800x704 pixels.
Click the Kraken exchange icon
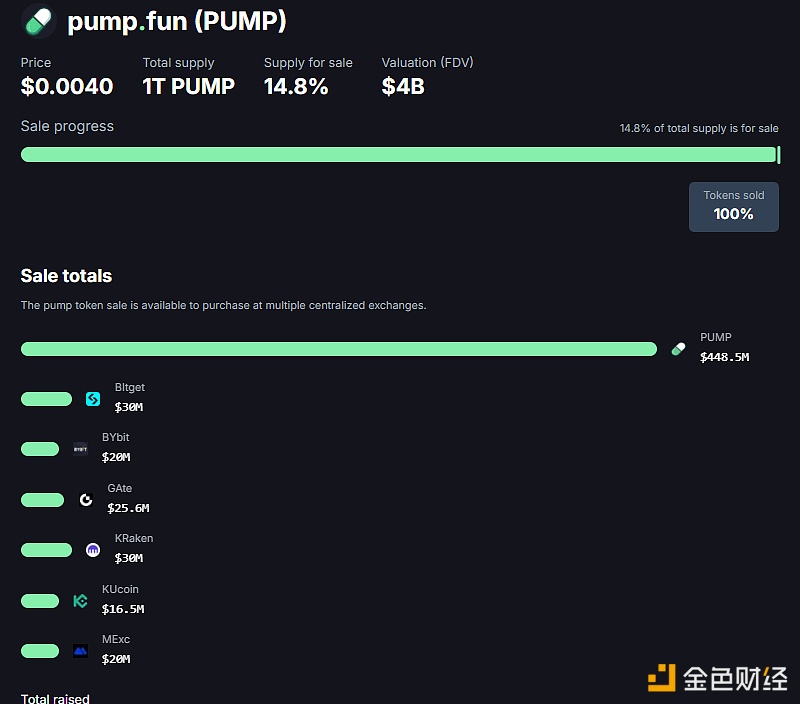[92, 549]
